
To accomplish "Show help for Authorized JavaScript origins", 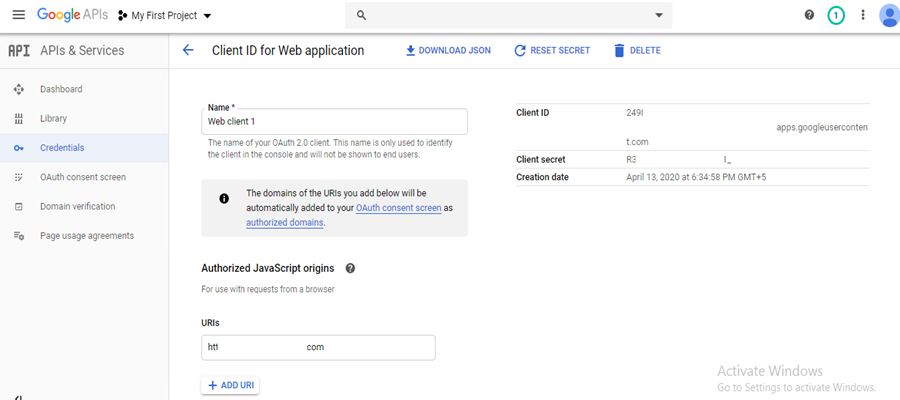I will point(350,268).
